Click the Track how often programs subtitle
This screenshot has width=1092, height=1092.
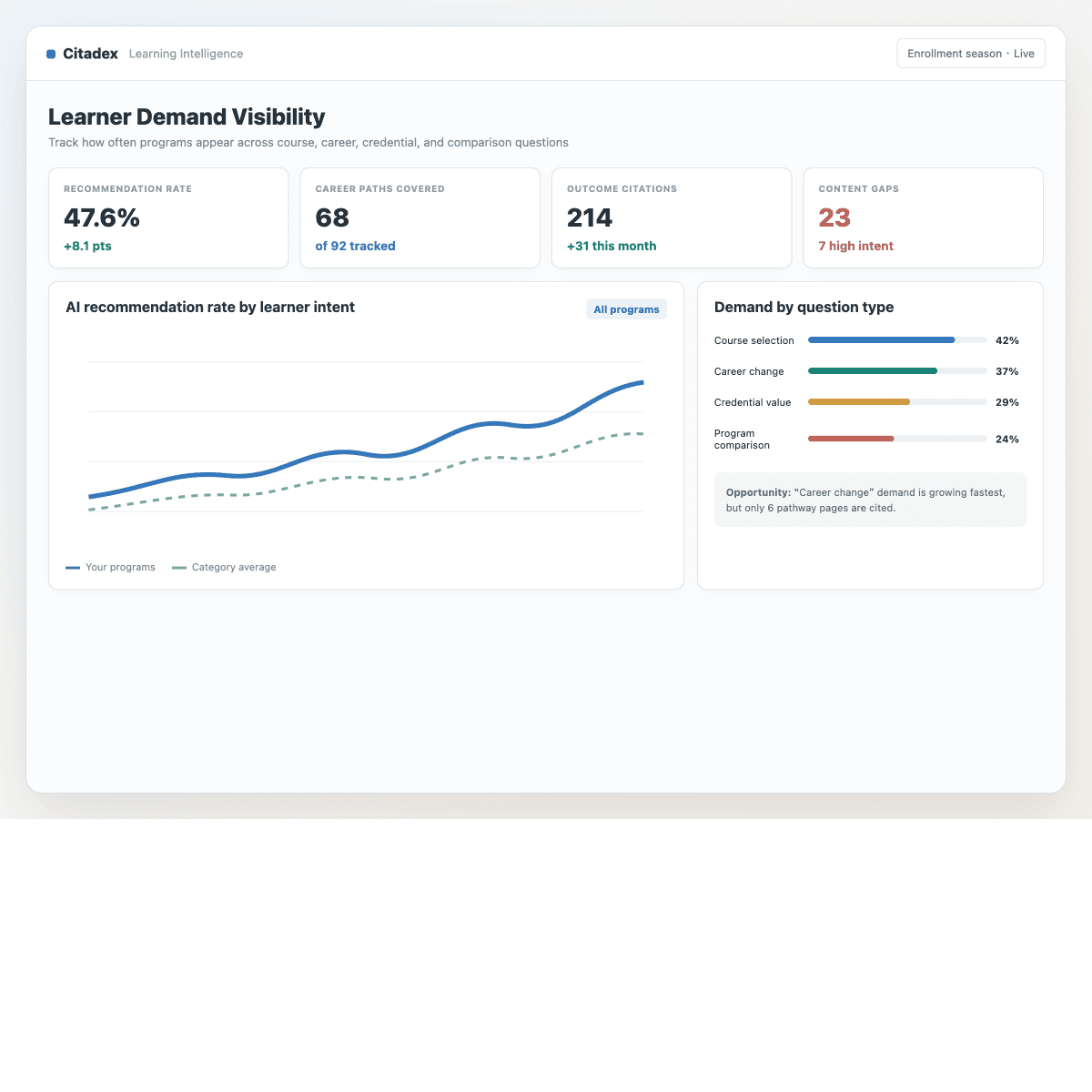click(x=308, y=143)
